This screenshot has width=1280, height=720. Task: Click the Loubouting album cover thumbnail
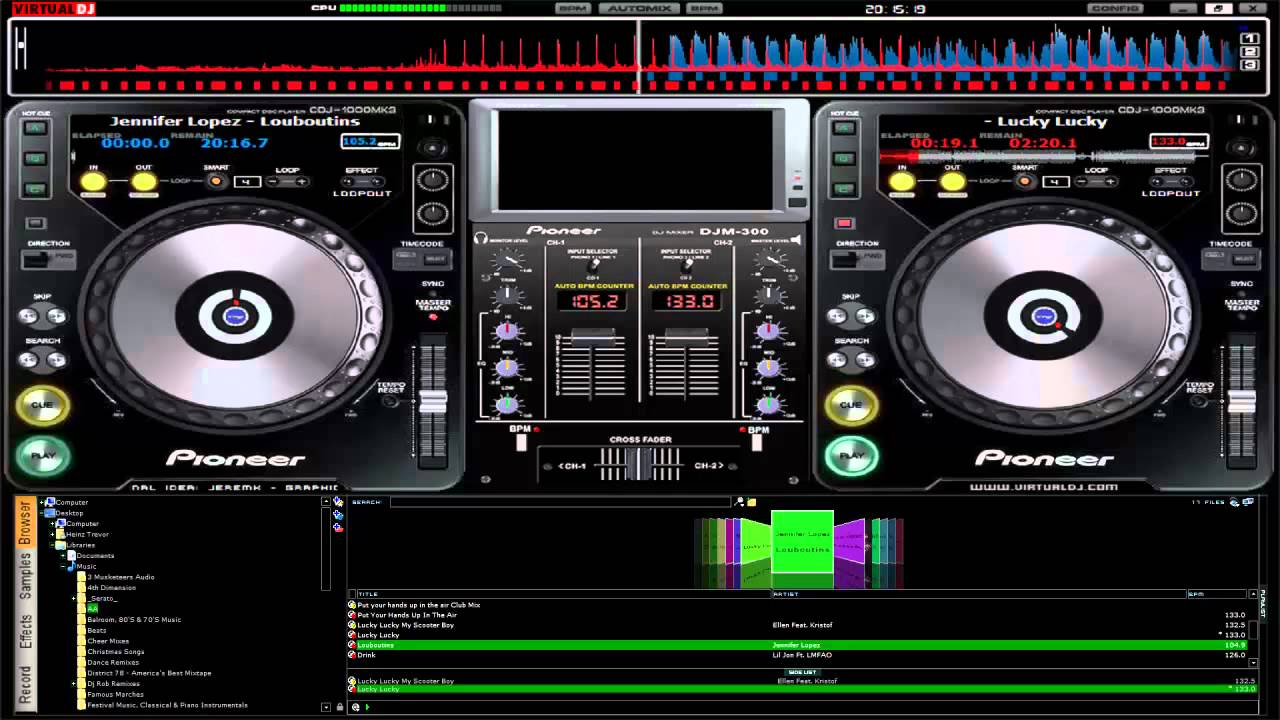tap(802, 541)
